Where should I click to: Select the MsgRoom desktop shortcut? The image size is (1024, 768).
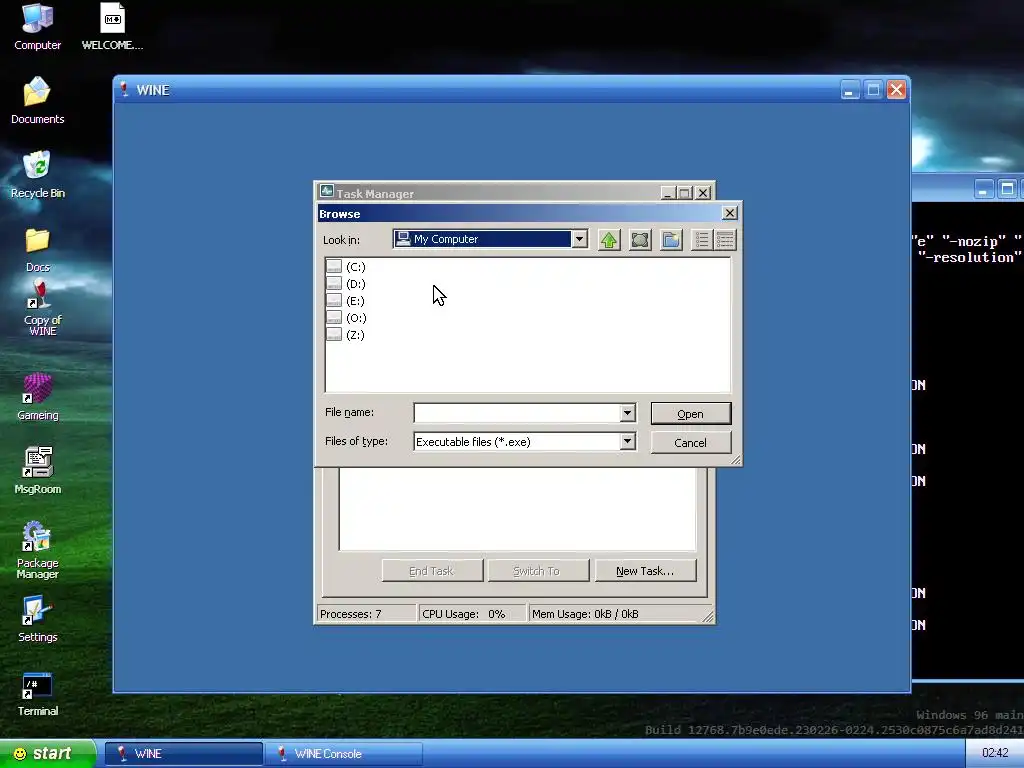point(37,470)
